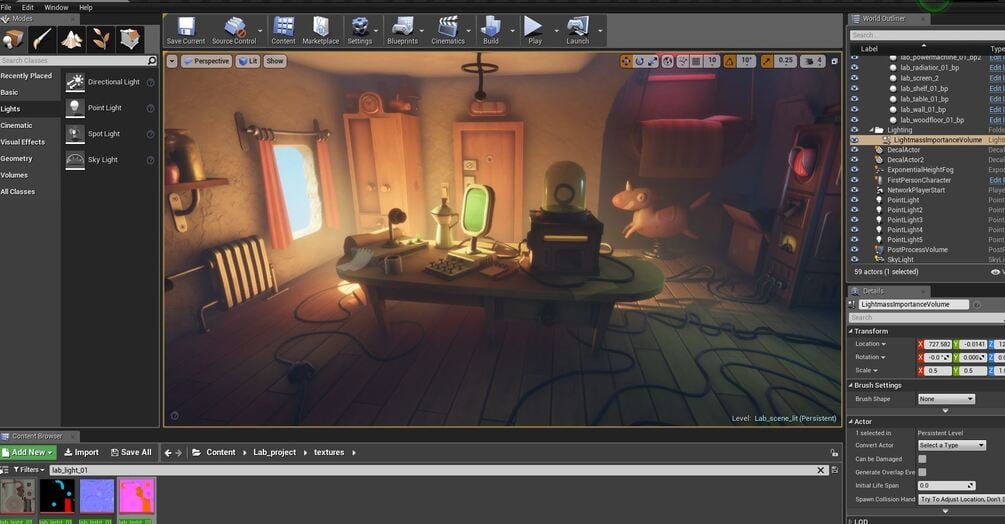The height and width of the screenshot is (524, 1005).
Task: Open Cinematics from the toolbar
Action: click(x=448, y=31)
